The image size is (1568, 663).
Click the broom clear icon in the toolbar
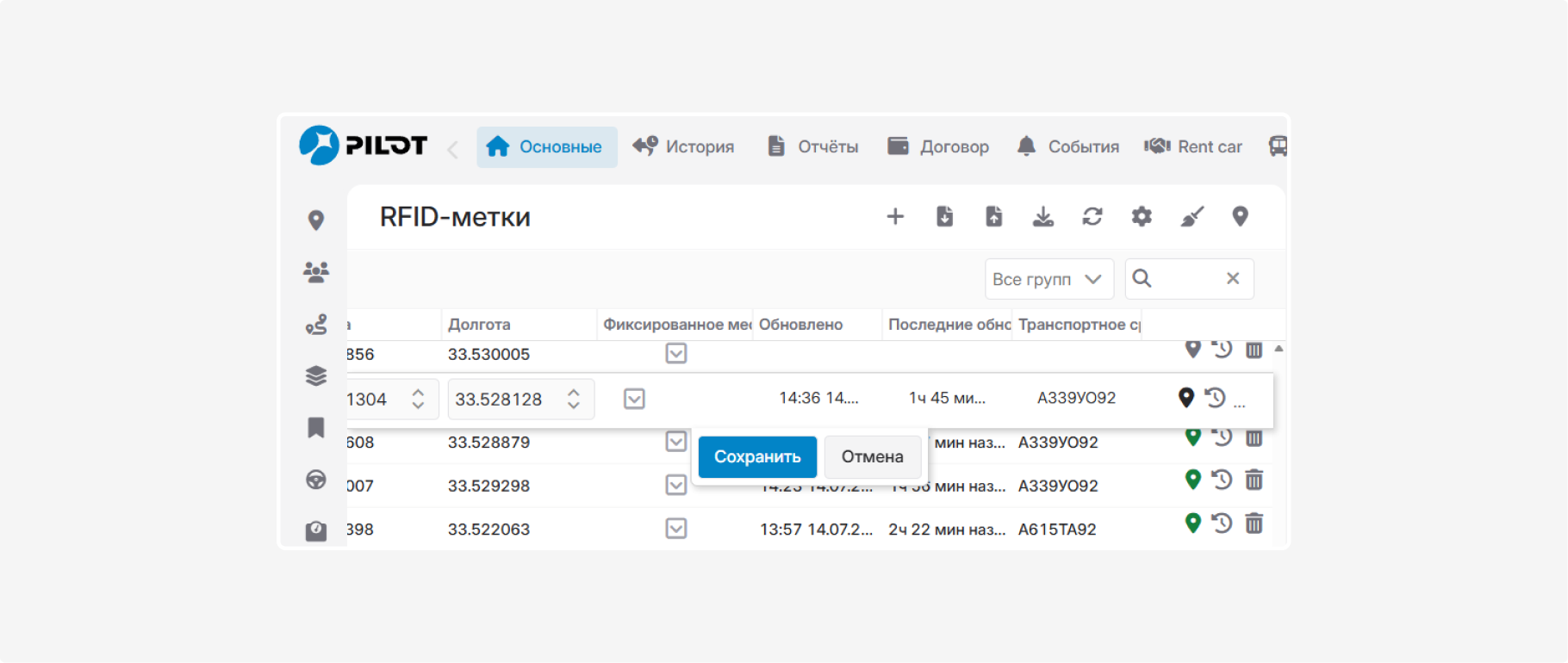pyautogui.click(x=1192, y=216)
